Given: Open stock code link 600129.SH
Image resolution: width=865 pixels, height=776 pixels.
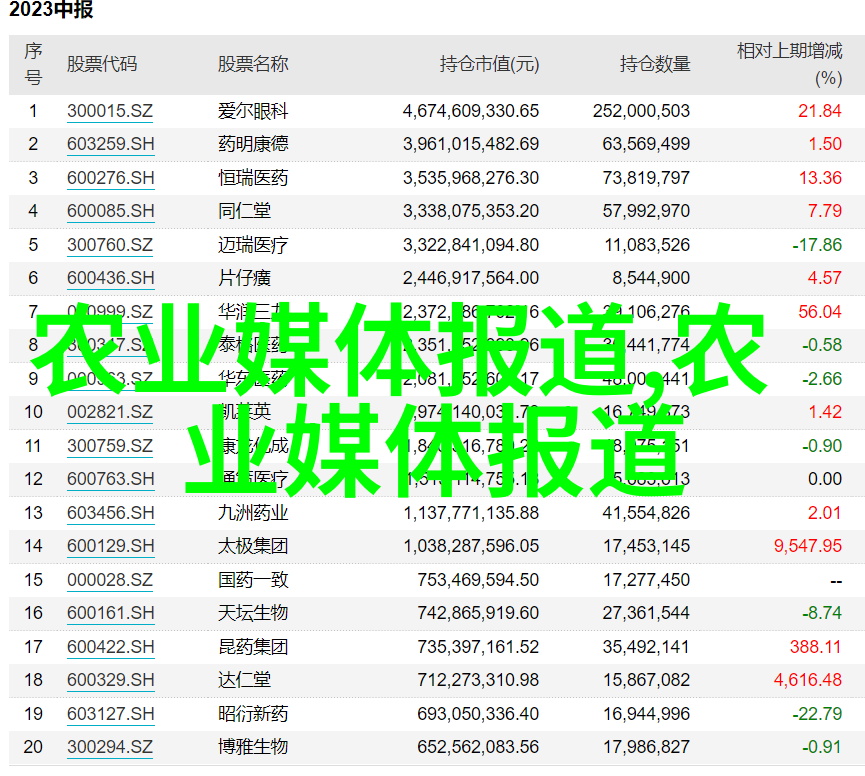Looking at the screenshot, I should [110, 546].
